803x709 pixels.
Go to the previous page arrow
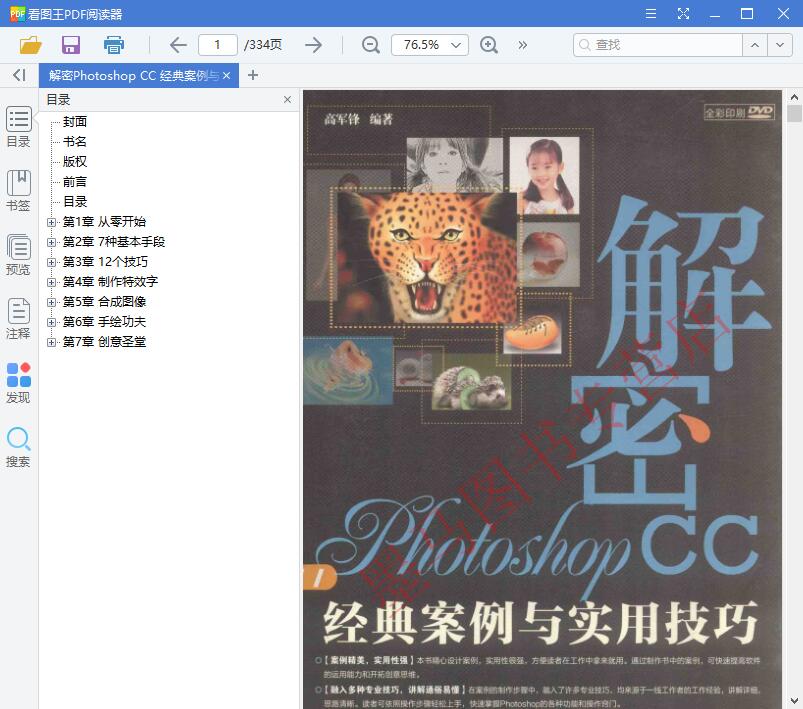tap(178, 45)
